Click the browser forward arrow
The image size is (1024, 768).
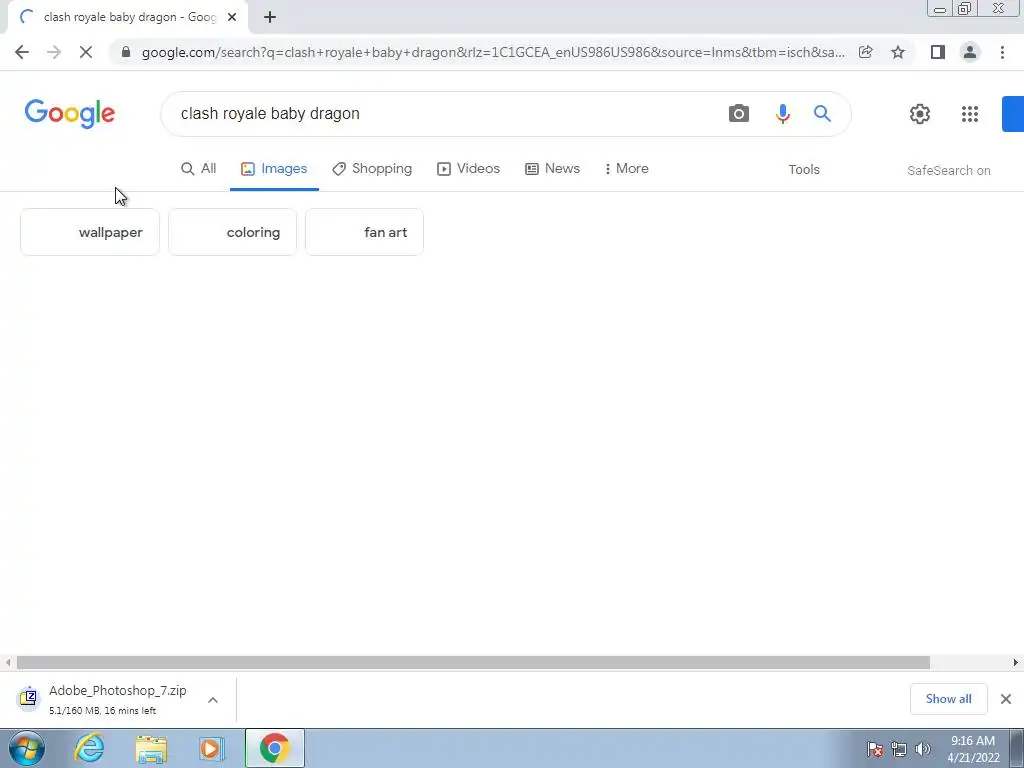pyautogui.click(x=54, y=52)
